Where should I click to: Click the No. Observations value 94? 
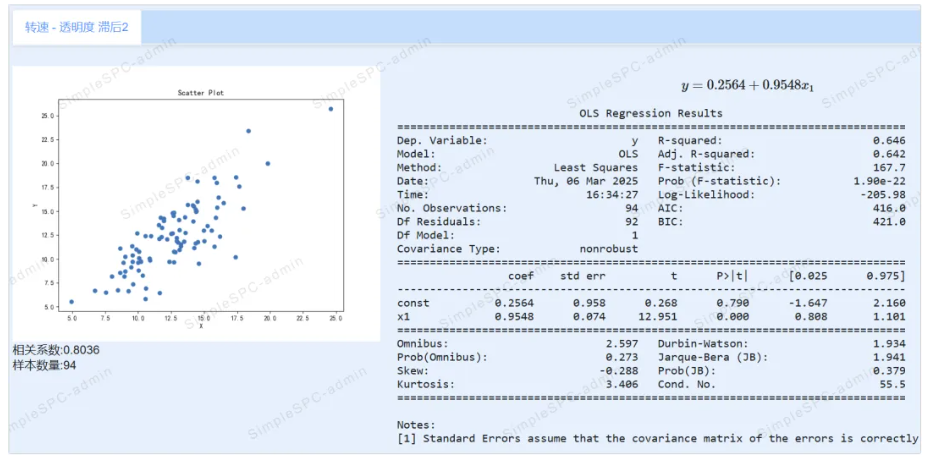click(630, 208)
